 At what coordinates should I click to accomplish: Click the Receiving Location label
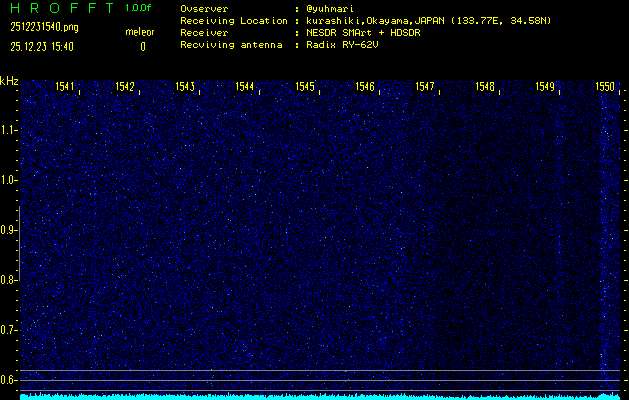tap(234, 21)
